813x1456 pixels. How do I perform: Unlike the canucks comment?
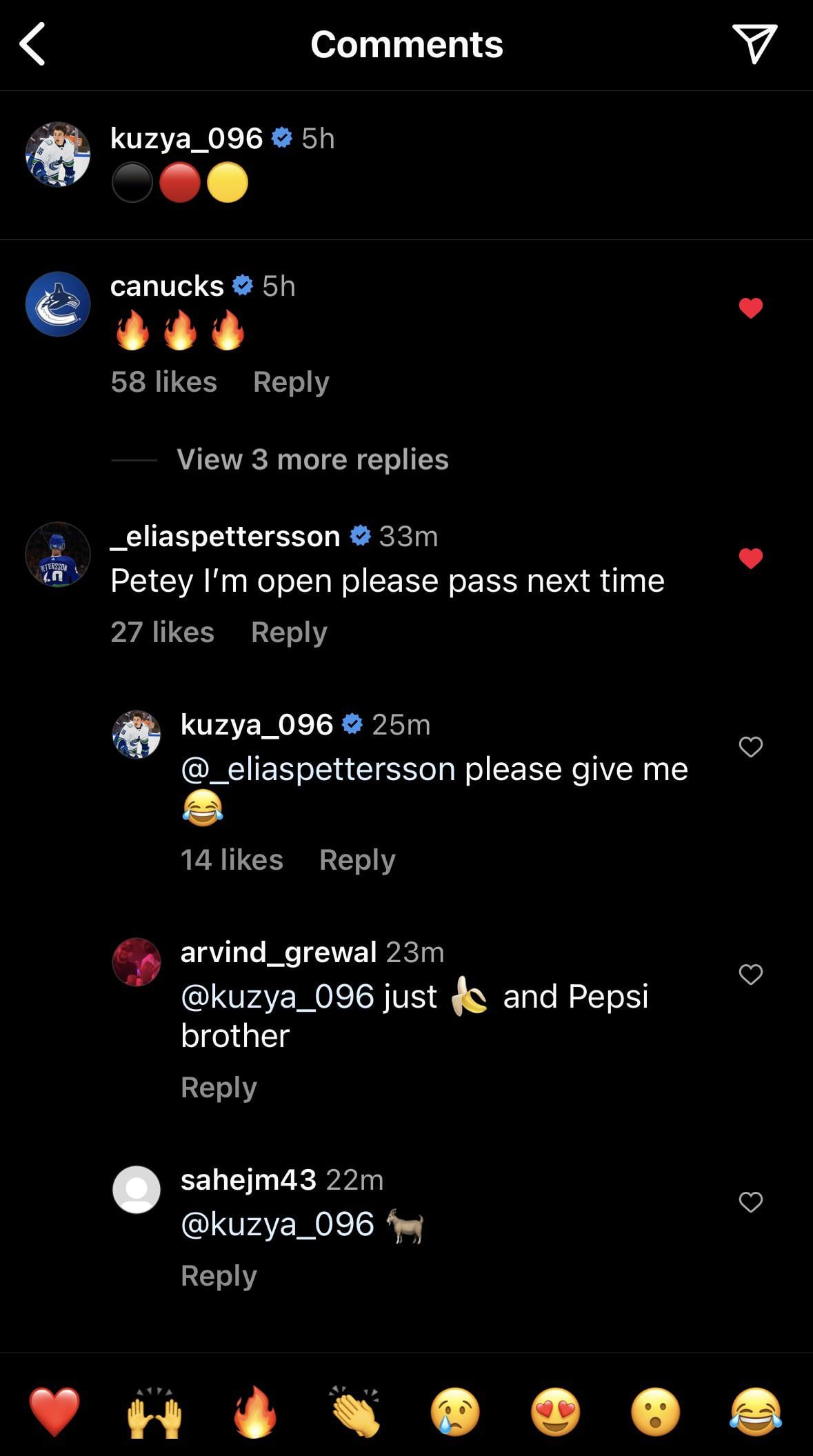pos(750,308)
